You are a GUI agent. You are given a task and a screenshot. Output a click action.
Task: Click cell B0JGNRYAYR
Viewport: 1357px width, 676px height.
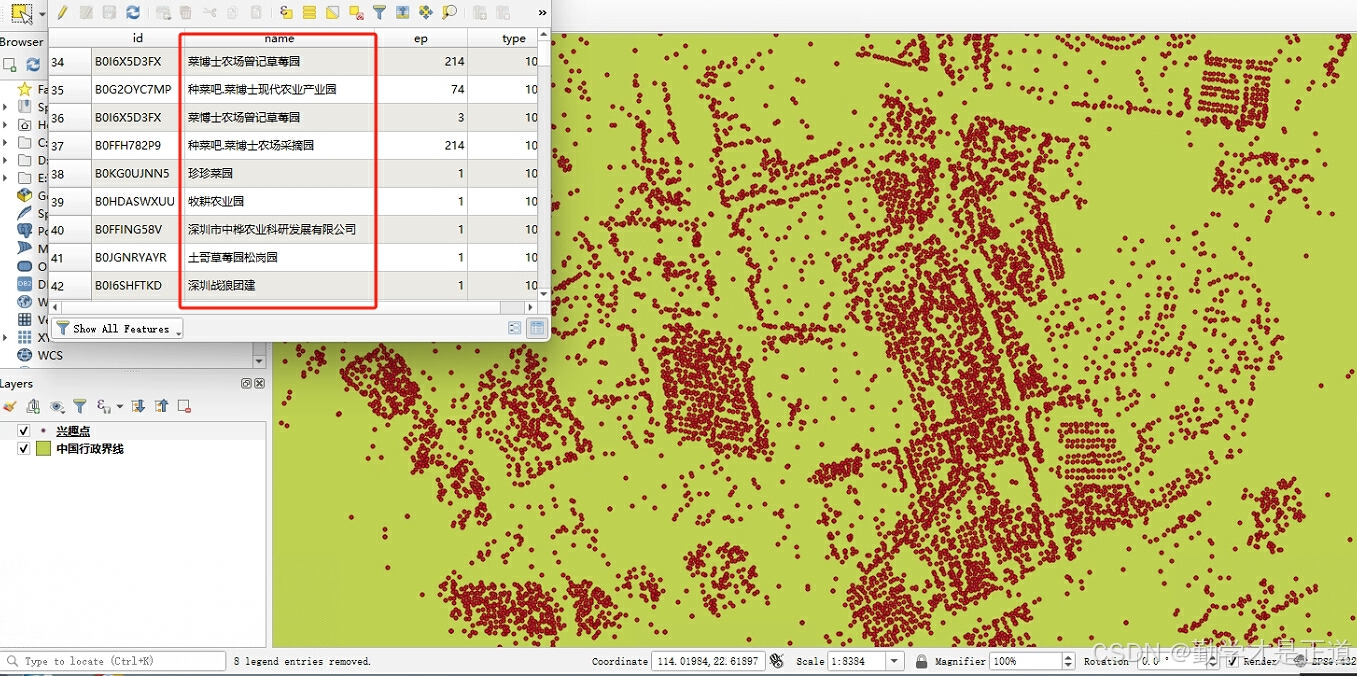pos(136,257)
